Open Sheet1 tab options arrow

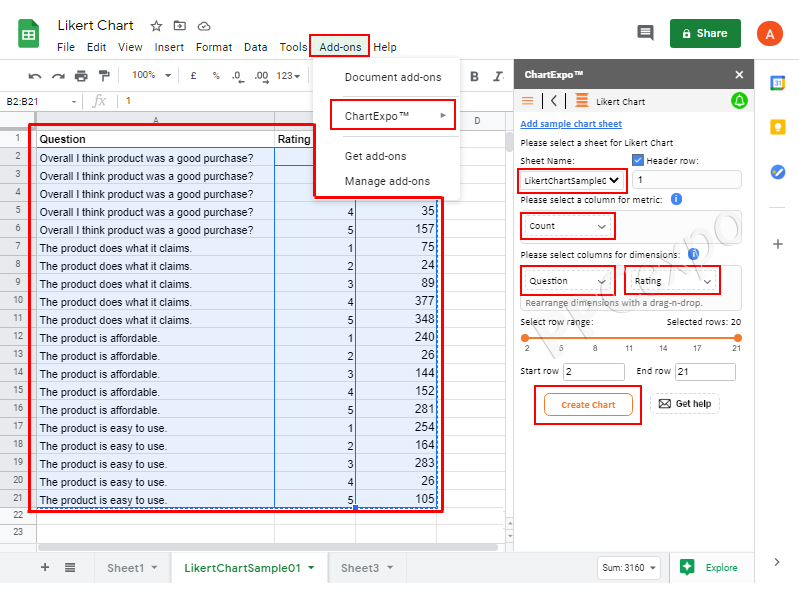[x=154, y=567]
